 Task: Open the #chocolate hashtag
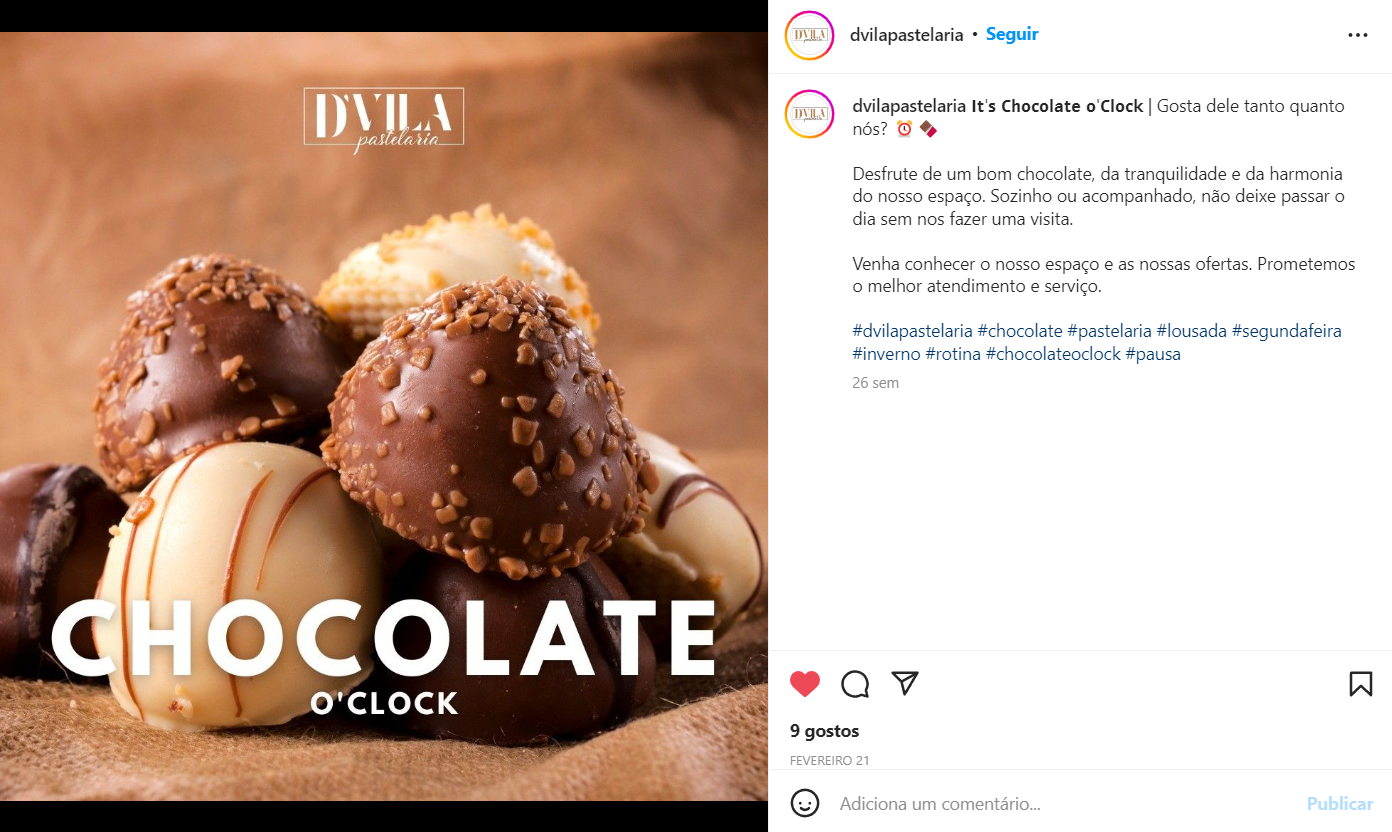[1020, 330]
